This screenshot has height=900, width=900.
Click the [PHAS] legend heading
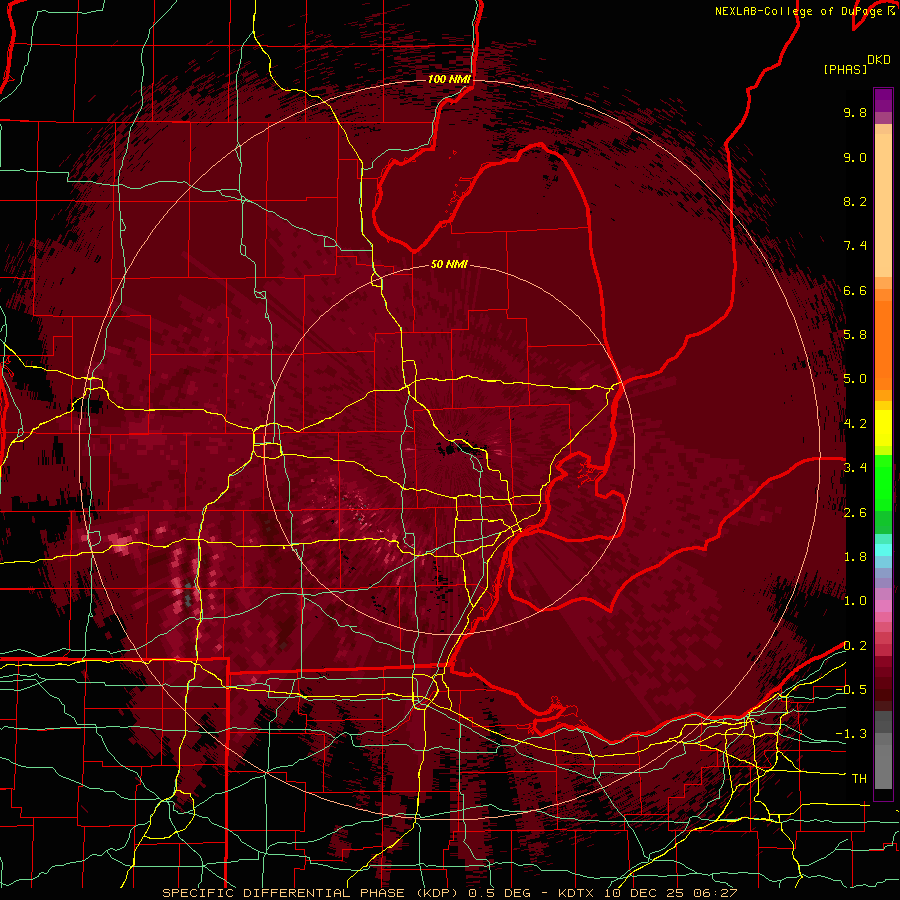845,69
